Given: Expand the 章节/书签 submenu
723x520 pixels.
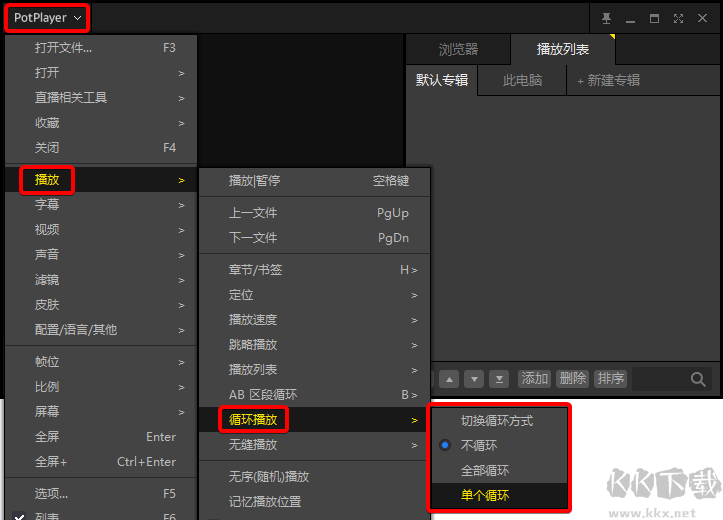Looking at the screenshot, I should 315,270.
